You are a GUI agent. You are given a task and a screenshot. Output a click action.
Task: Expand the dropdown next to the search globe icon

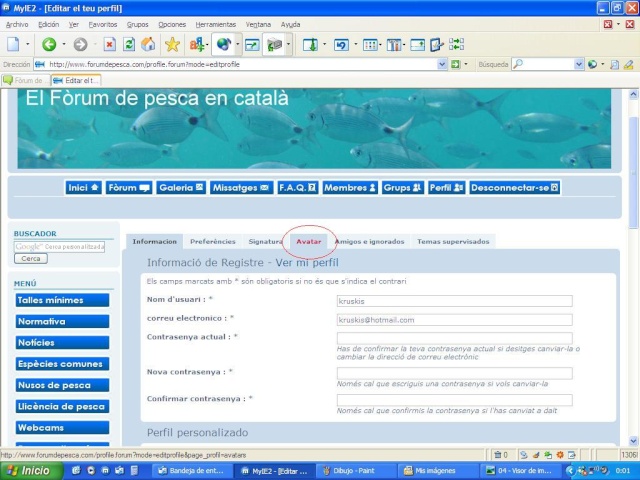coord(603,64)
